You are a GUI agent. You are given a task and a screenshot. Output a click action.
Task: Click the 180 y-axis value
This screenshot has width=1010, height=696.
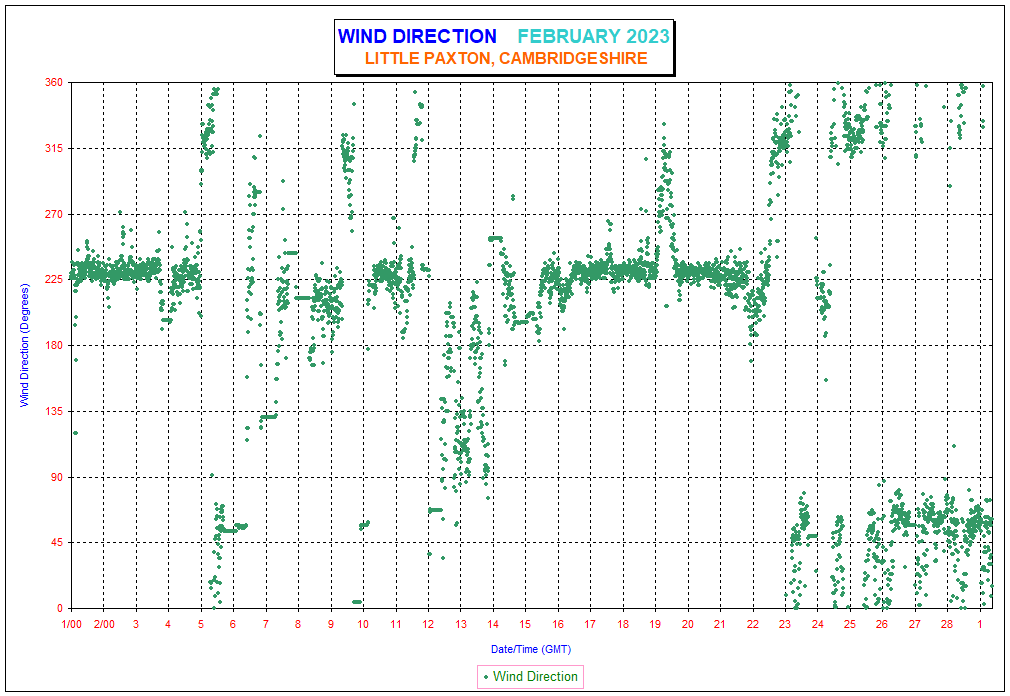coord(54,345)
